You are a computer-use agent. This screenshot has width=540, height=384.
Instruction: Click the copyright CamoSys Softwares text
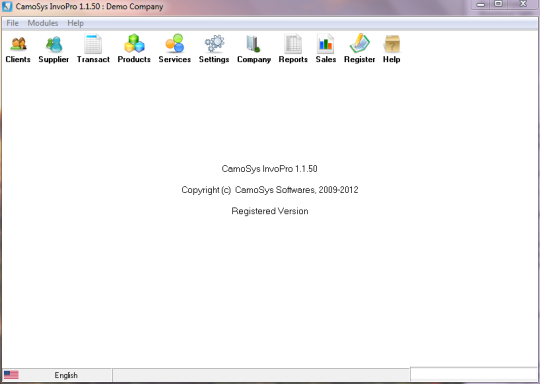pyautogui.click(x=270, y=190)
